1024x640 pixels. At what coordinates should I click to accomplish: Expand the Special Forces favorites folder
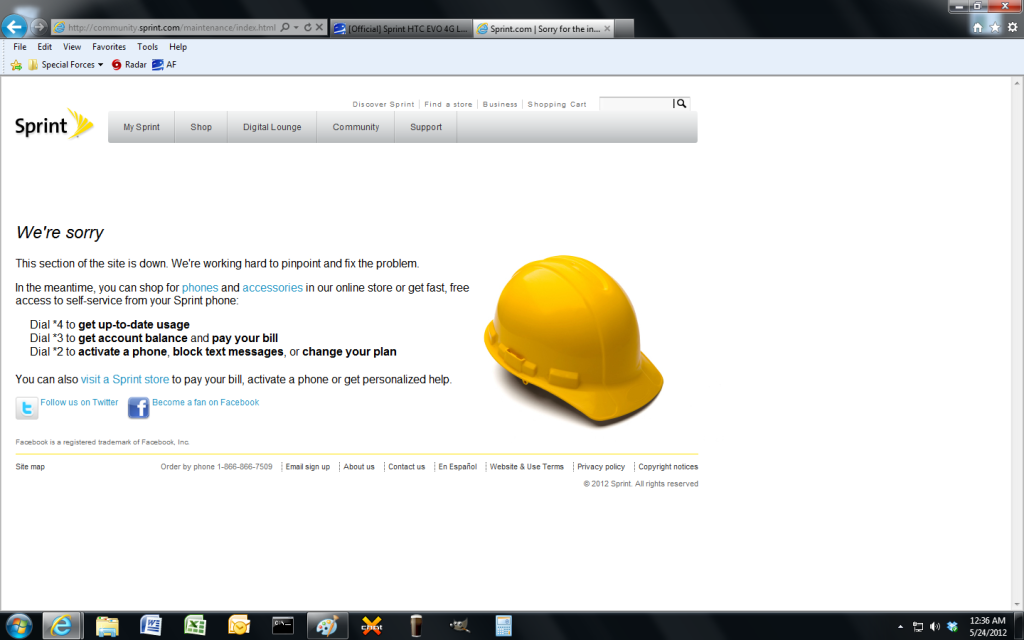(x=65, y=65)
